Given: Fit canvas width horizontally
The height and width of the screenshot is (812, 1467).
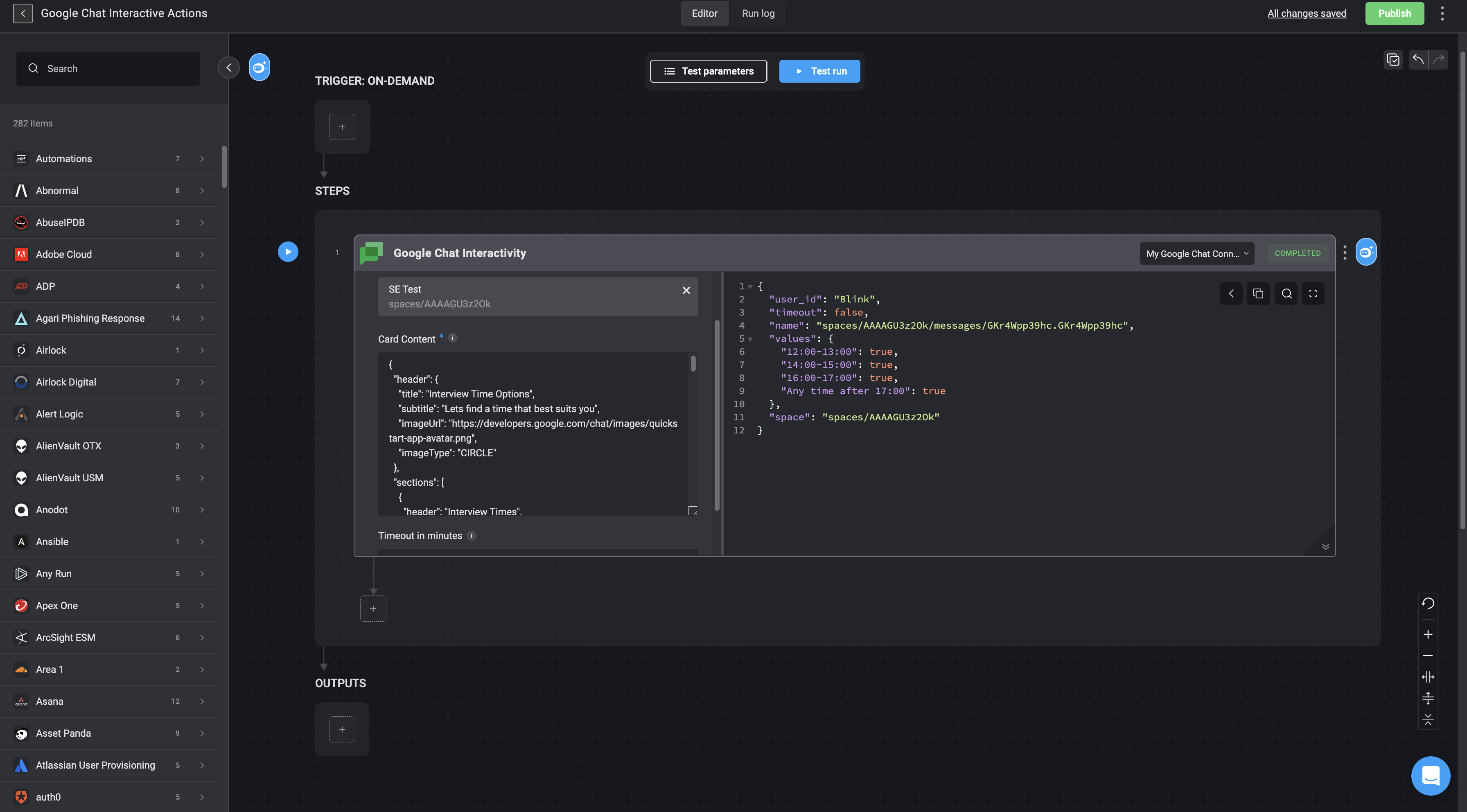Looking at the screenshot, I should 1428,677.
